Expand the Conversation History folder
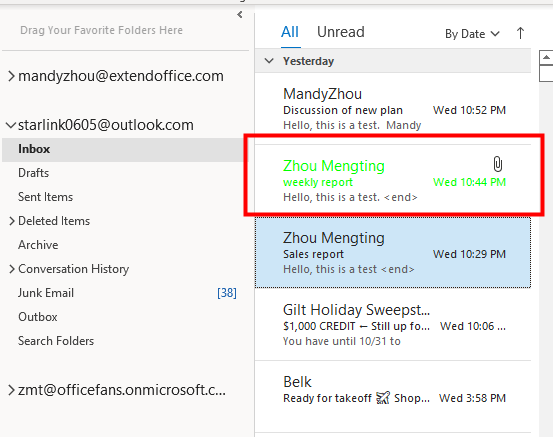 click(x=12, y=269)
